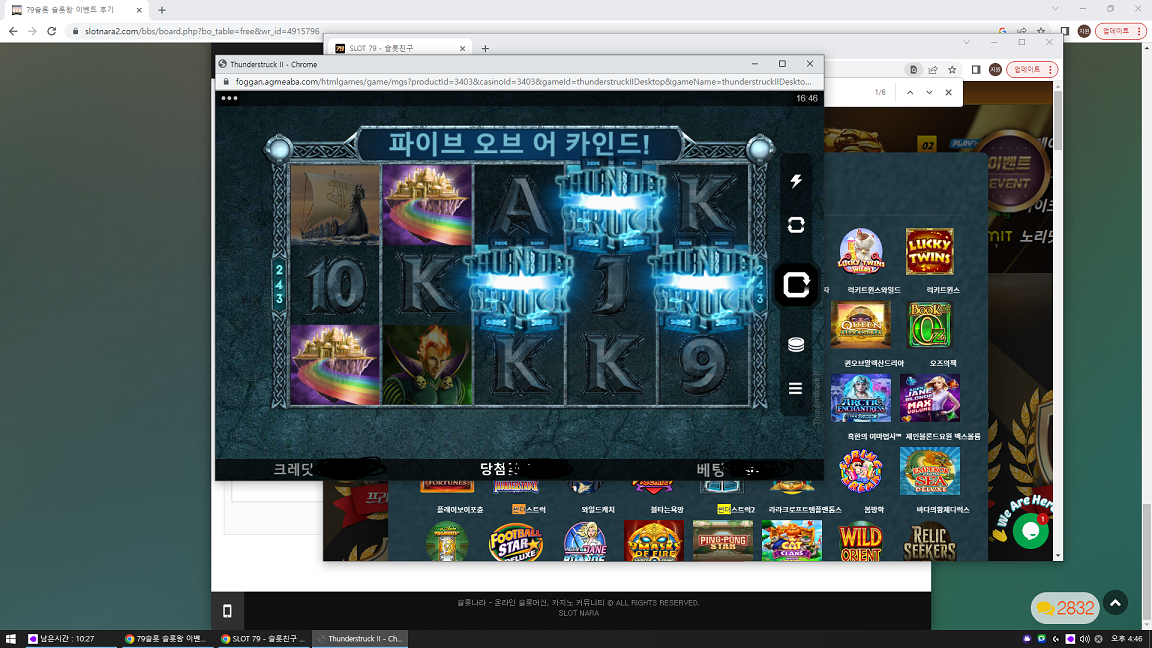The height and width of the screenshot is (648, 1152).
Task: Go to next find-in-page result
Action: point(929,93)
